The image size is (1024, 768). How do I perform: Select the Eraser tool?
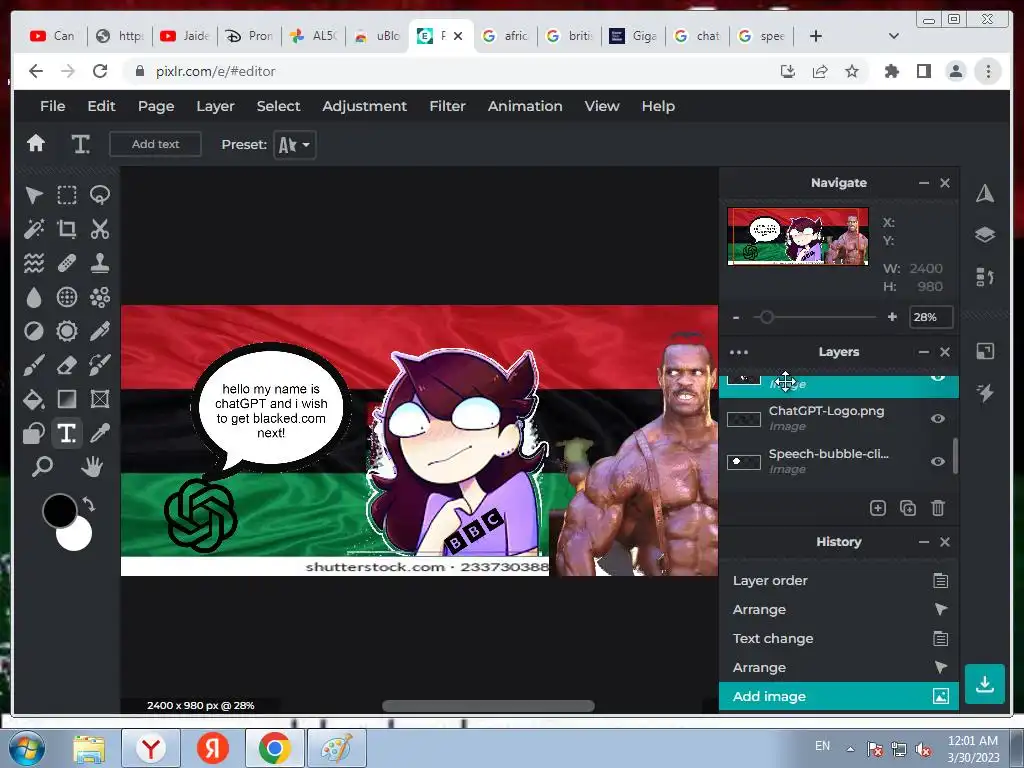[67, 365]
